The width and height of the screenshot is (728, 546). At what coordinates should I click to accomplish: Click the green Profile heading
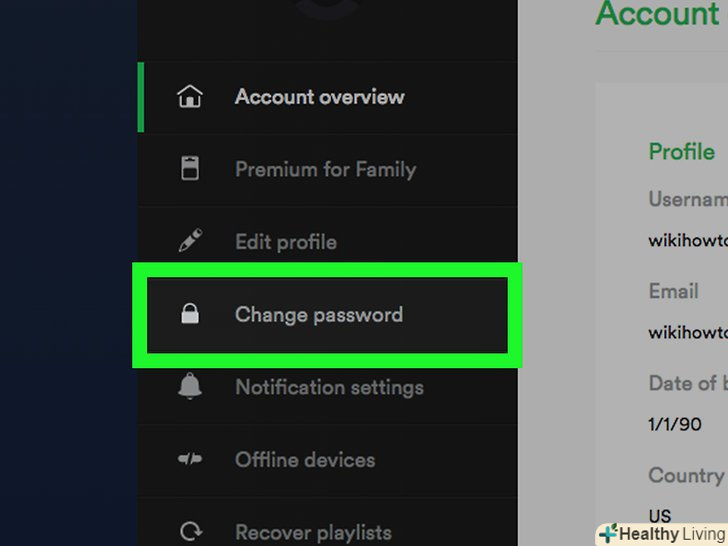point(681,152)
